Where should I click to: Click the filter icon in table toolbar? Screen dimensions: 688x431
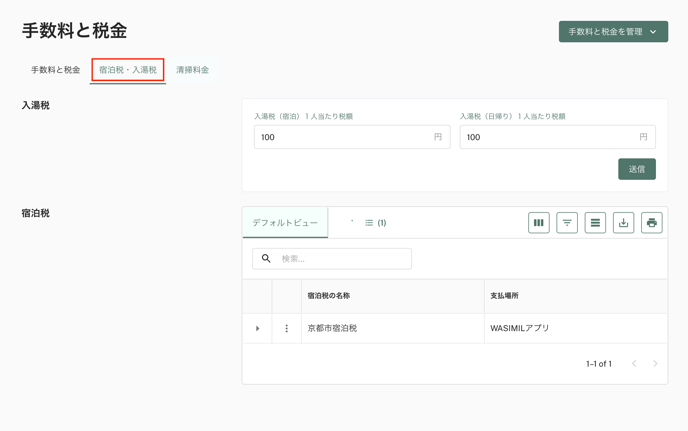(x=567, y=223)
